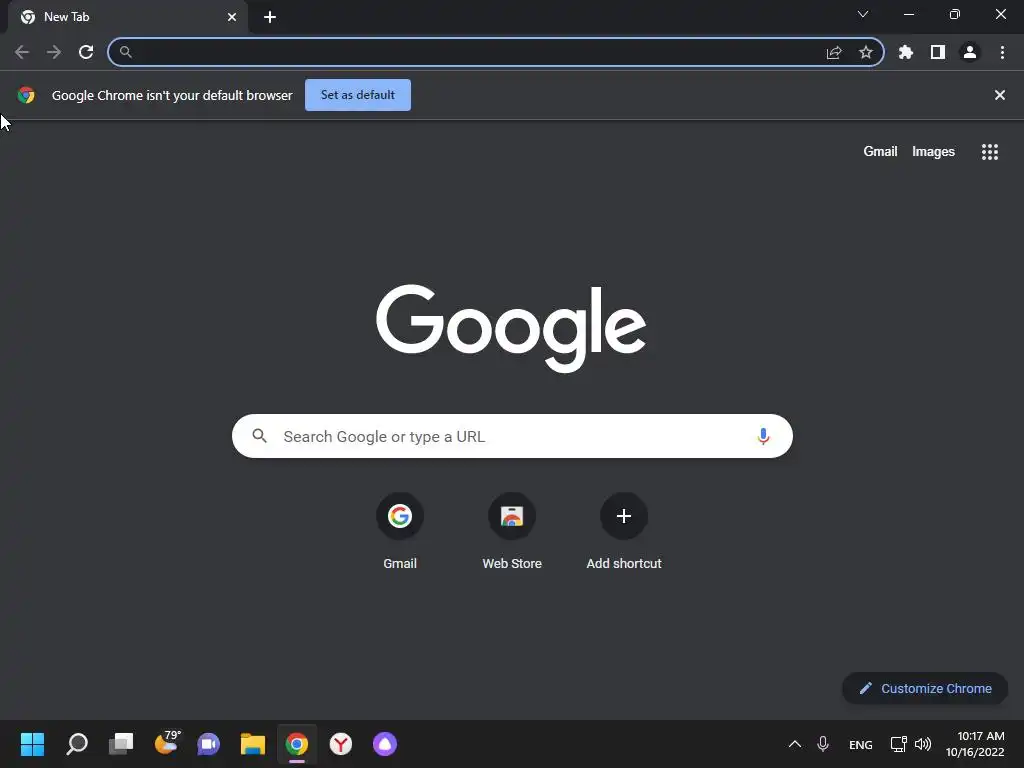Open the Google apps grid
Screen dimensions: 1024x768
click(990, 152)
